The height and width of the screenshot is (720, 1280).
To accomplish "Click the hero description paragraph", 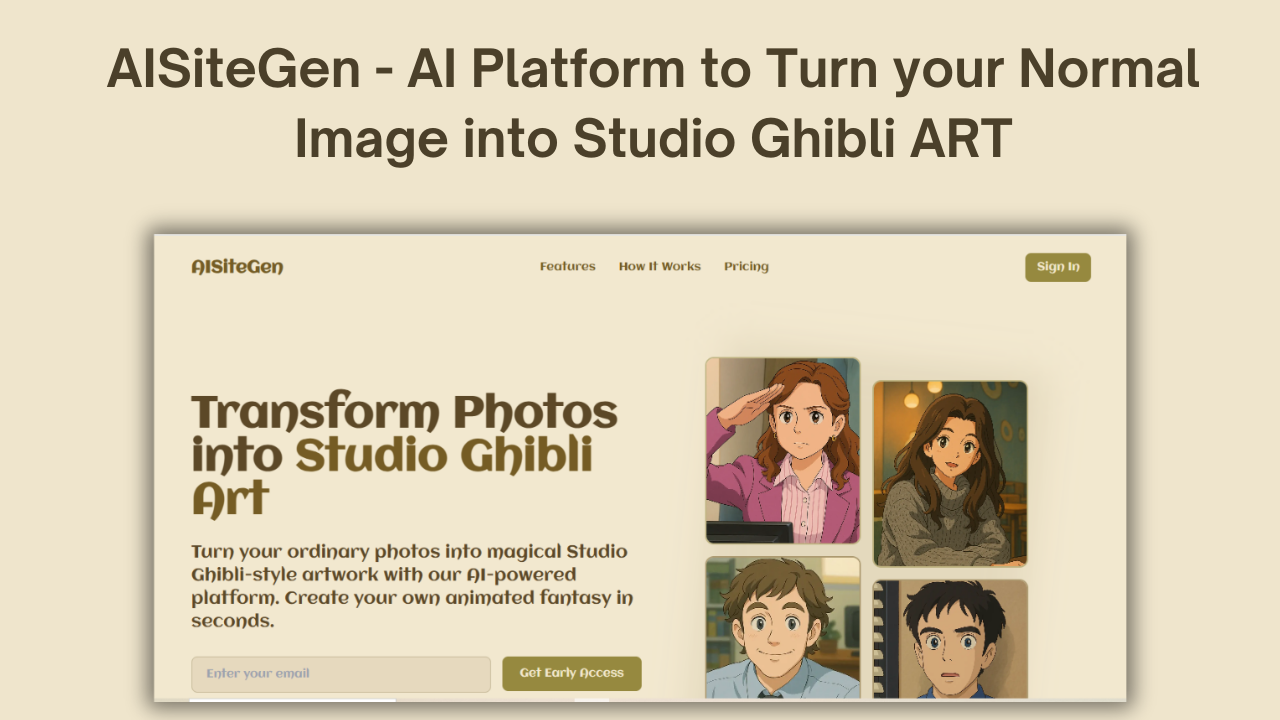I will 412,586.
